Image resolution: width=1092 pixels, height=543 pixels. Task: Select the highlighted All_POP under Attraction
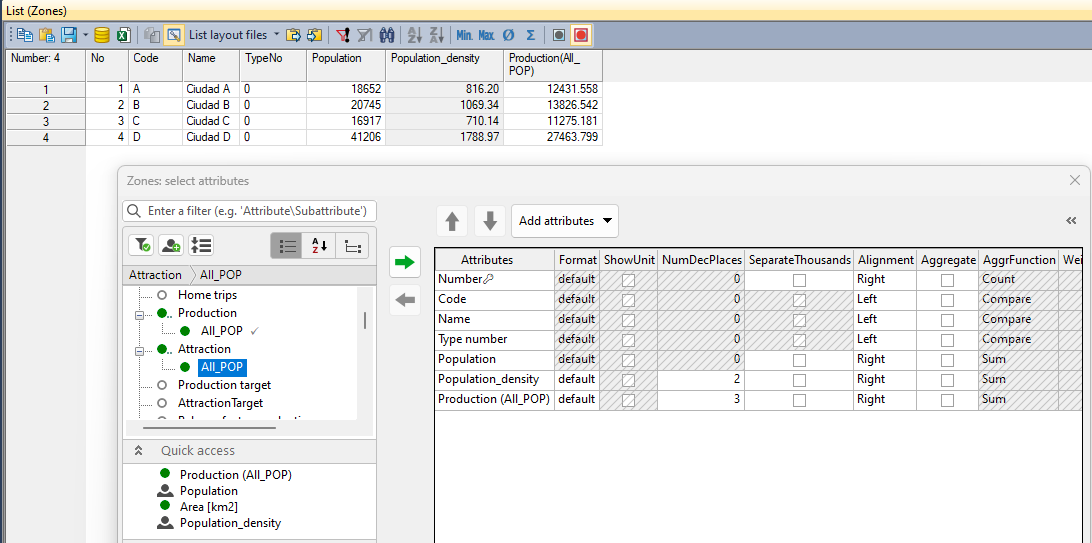click(222, 367)
